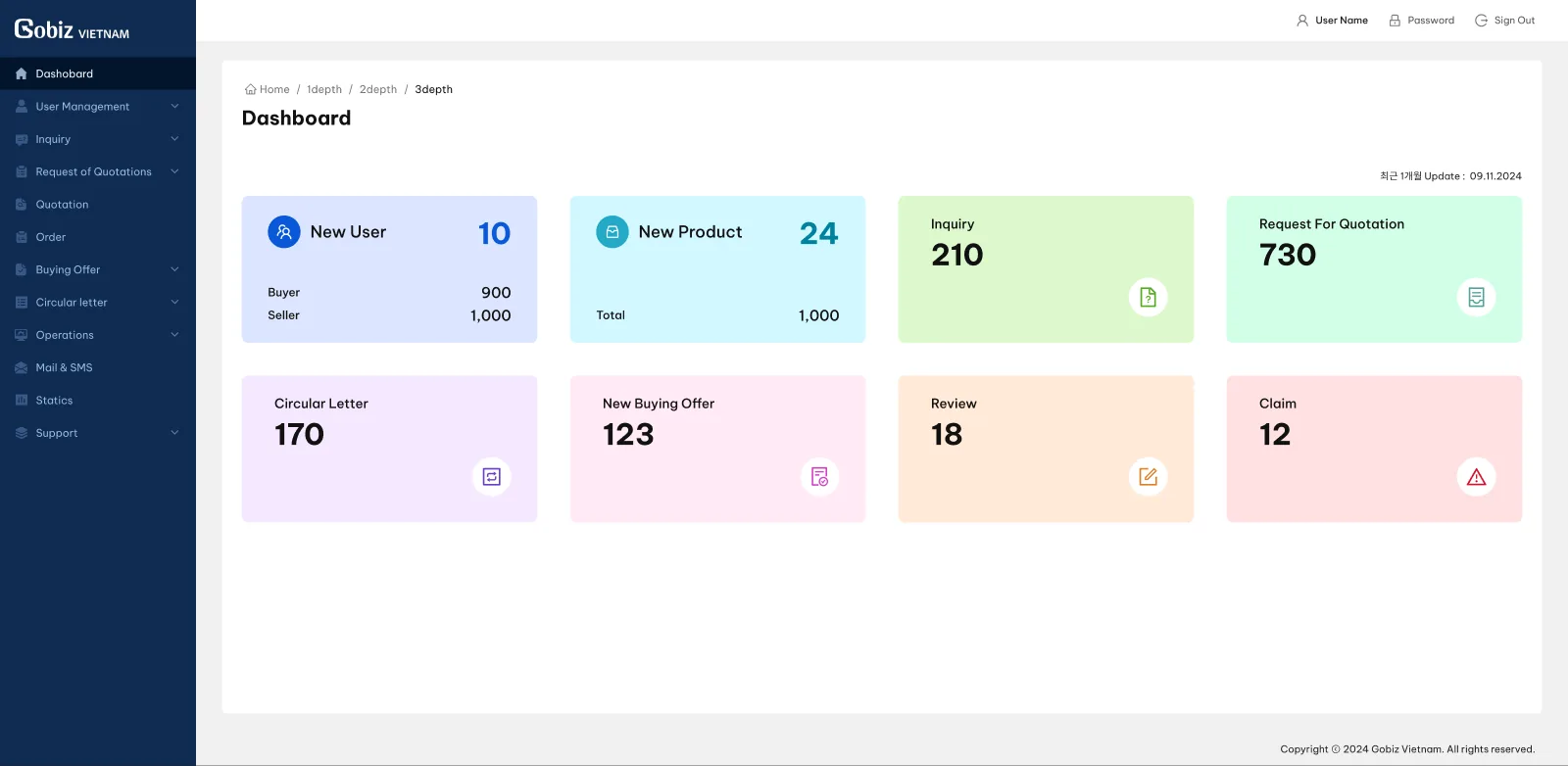Screen dimensions: 1568x766
Task: Click the Request For Quotation card icon
Action: [x=1476, y=297]
